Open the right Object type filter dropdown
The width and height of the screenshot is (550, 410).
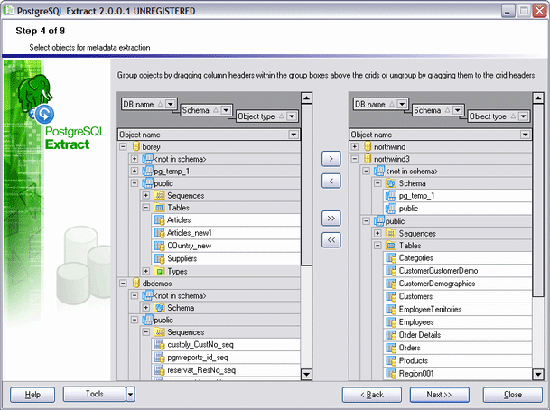point(523,116)
